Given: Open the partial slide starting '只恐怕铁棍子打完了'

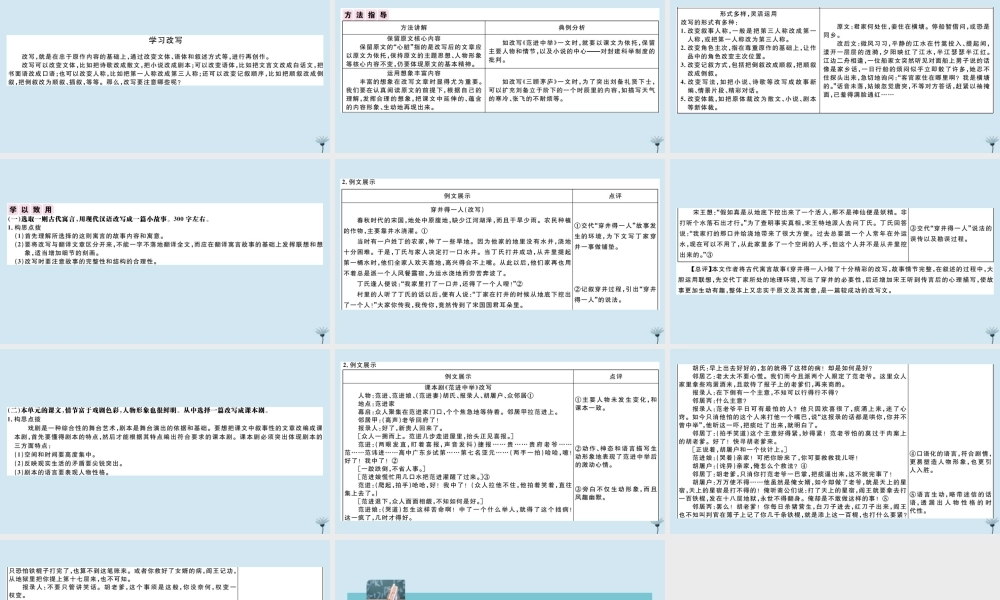Looking at the screenshot, I should [x=165, y=570].
